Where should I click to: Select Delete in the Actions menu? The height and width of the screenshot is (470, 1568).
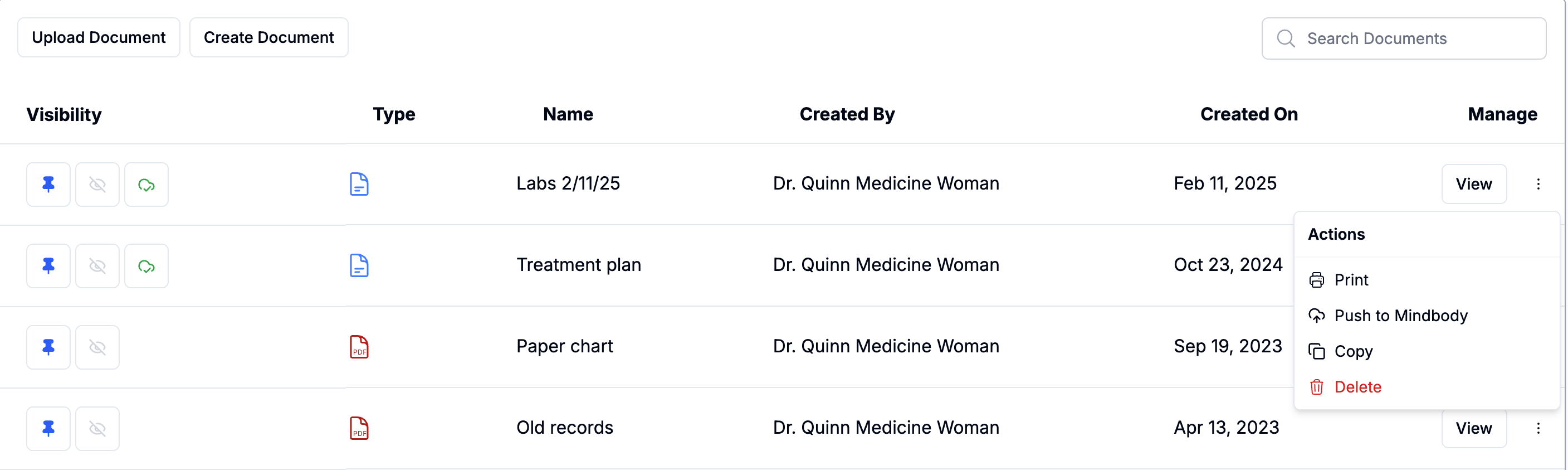[1357, 387]
